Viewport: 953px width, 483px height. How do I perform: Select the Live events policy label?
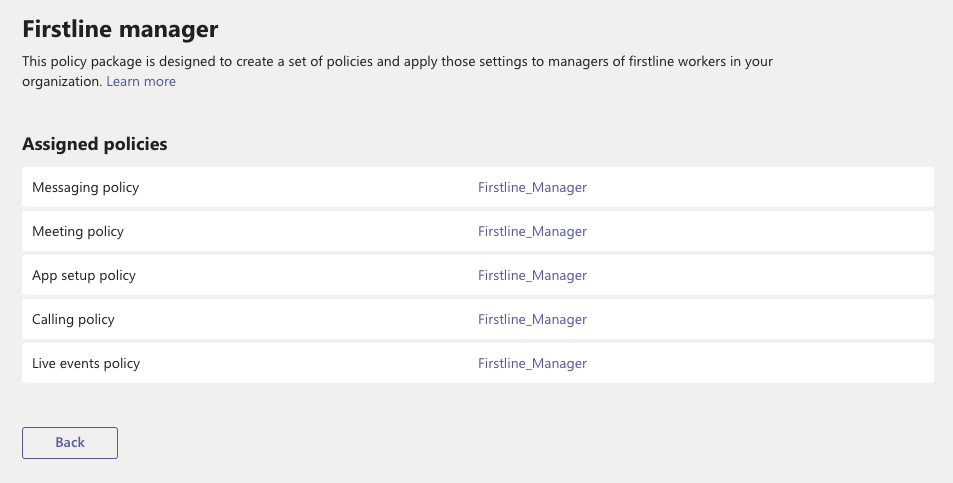click(86, 363)
